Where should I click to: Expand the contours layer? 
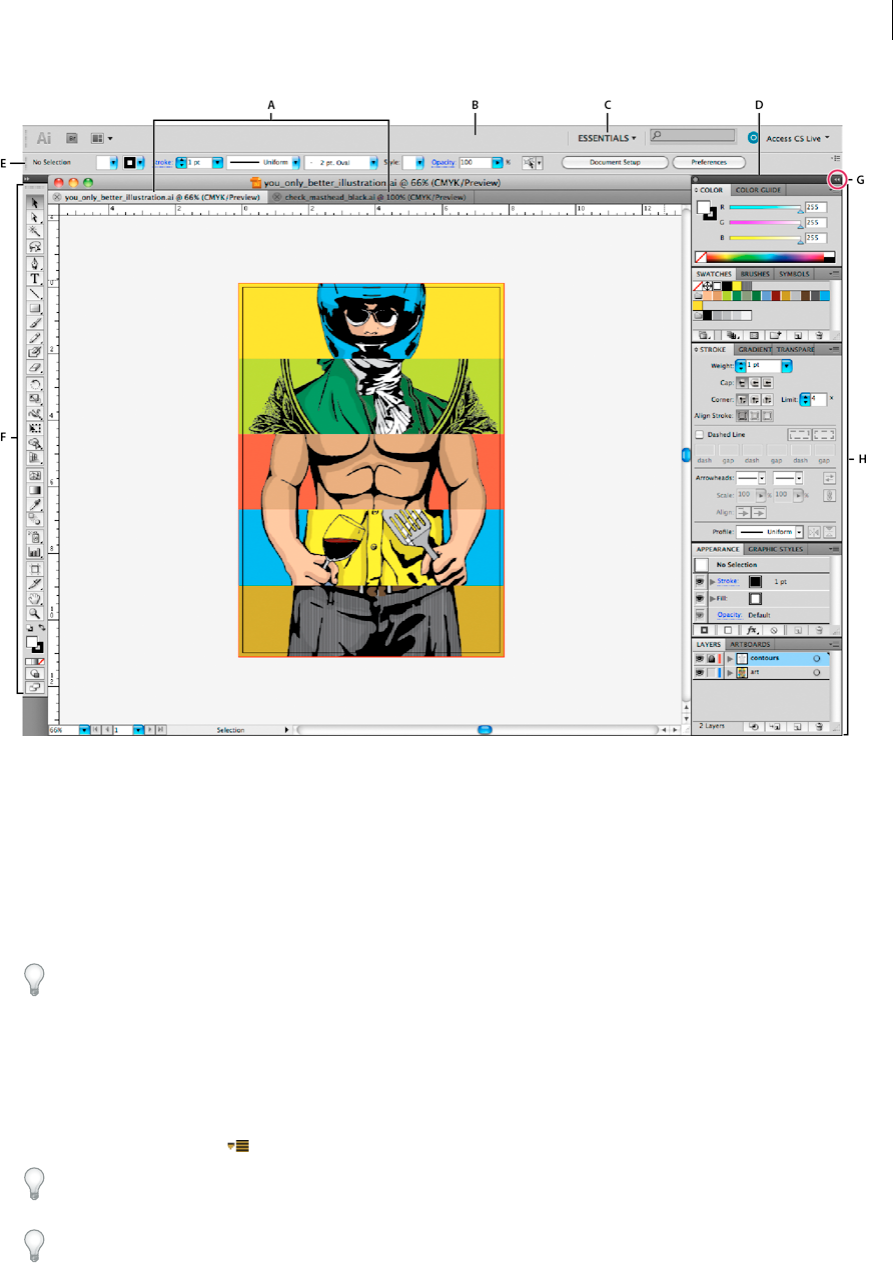[x=730, y=659]
